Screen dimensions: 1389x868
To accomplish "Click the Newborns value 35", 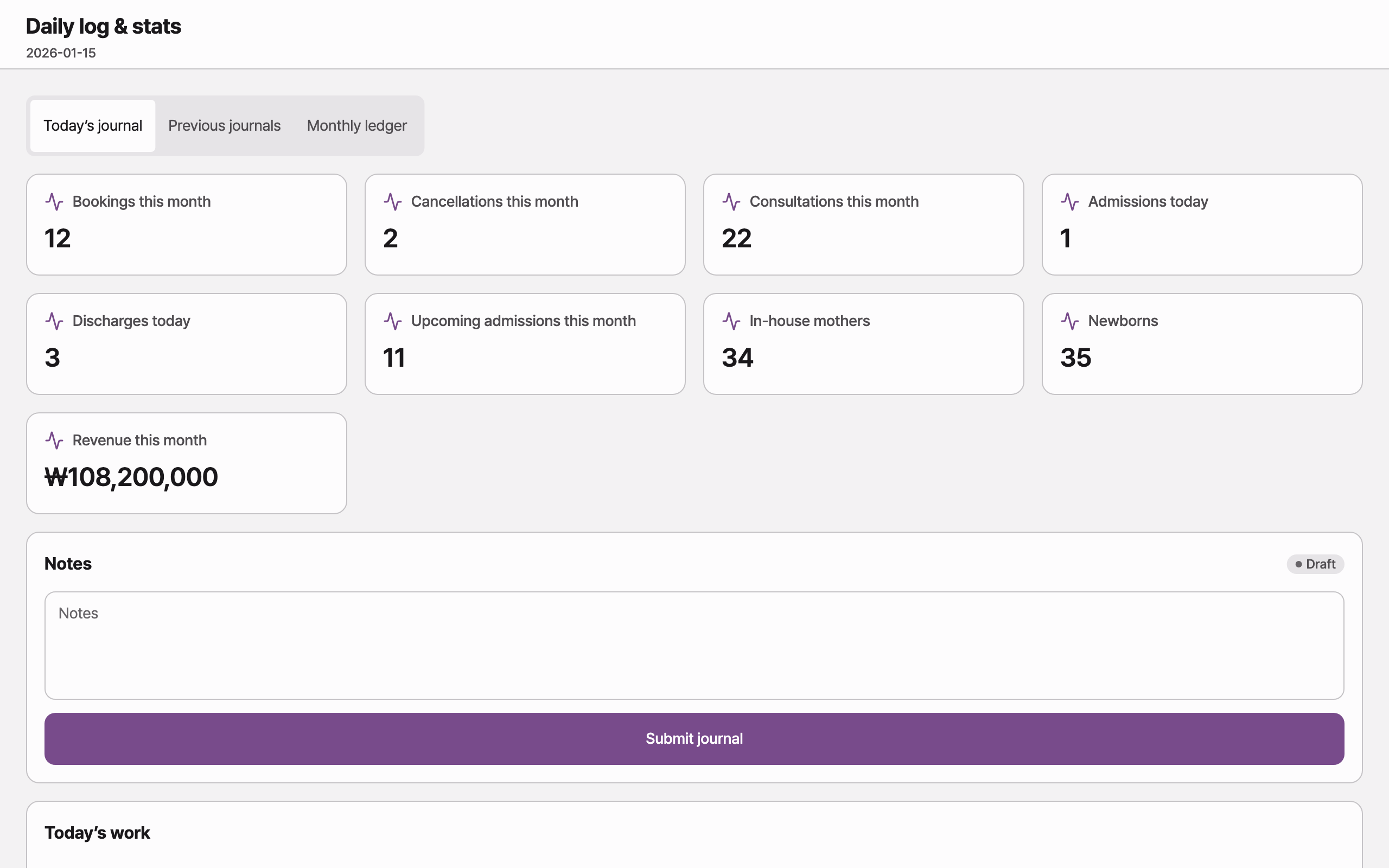I will pos(1075,358).
